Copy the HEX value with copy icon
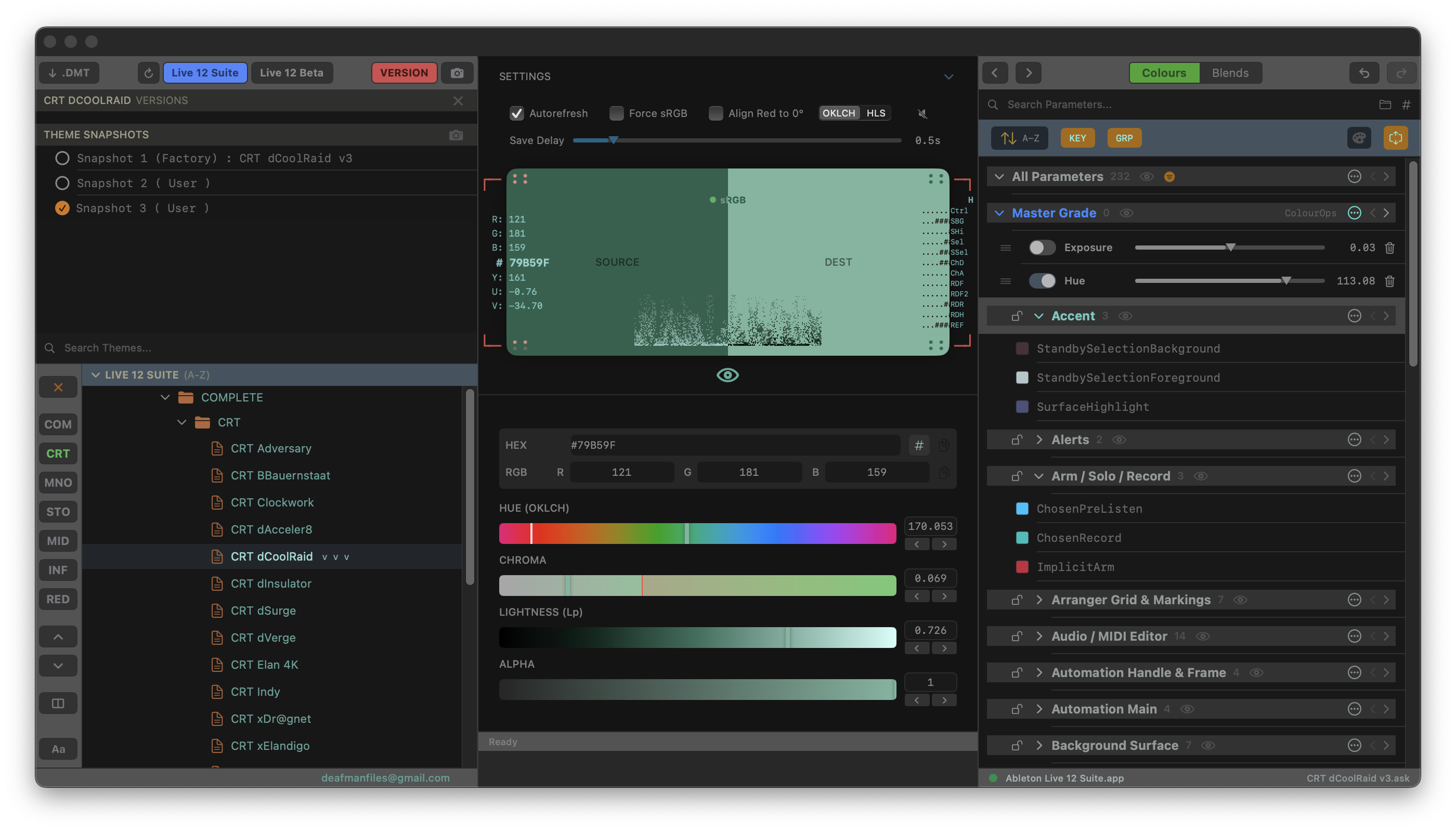Screen dimensions: 1456x831 pyautogui.click(x=944, y=445)
